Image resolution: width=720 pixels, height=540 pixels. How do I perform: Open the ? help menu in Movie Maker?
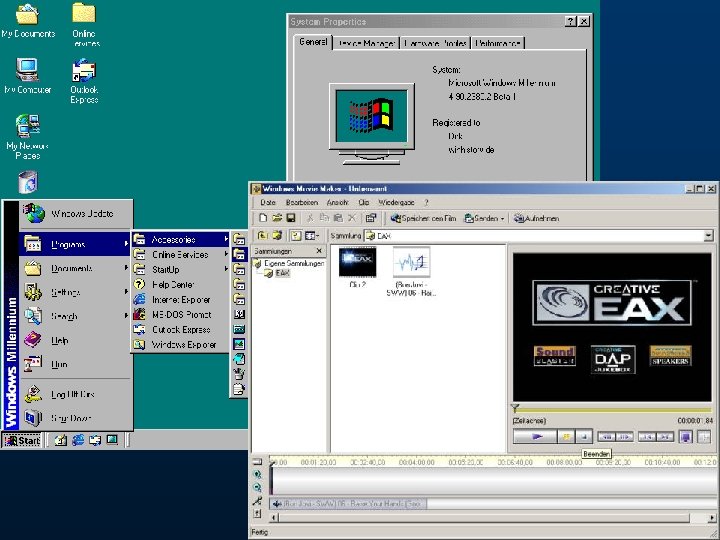click(426, 202)
